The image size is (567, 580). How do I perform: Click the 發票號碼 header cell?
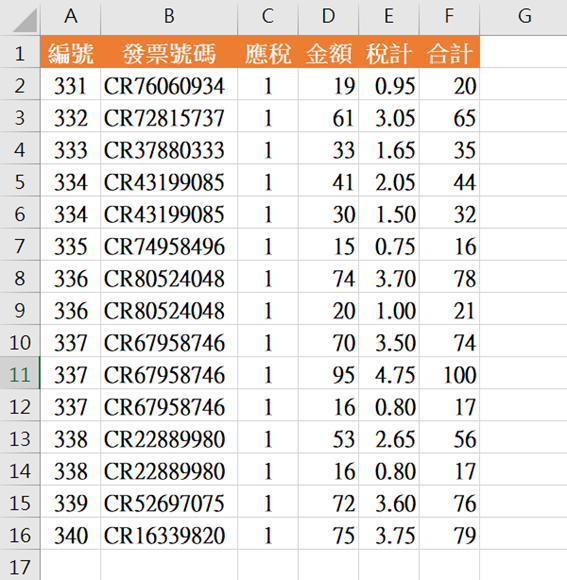pos(169,52)
